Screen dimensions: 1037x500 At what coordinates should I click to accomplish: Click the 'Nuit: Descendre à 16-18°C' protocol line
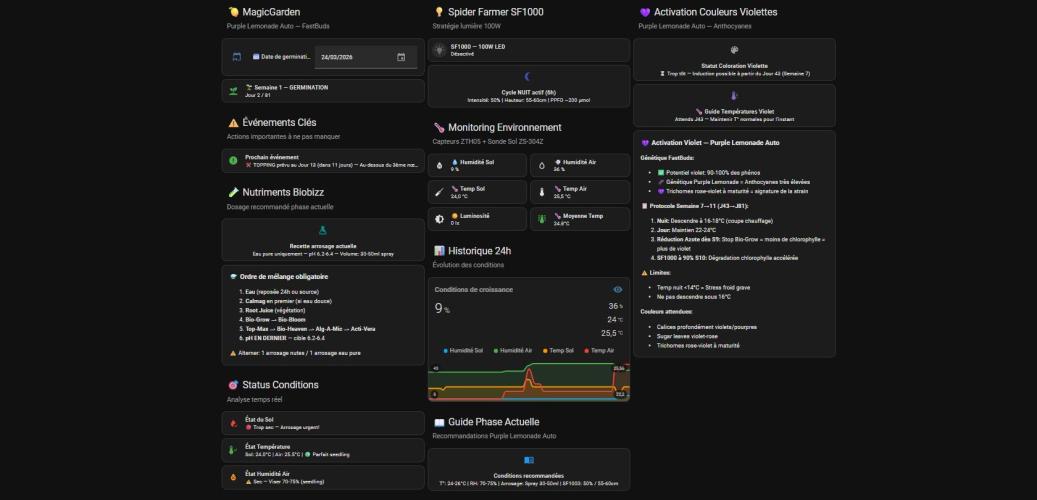point(714,221)
